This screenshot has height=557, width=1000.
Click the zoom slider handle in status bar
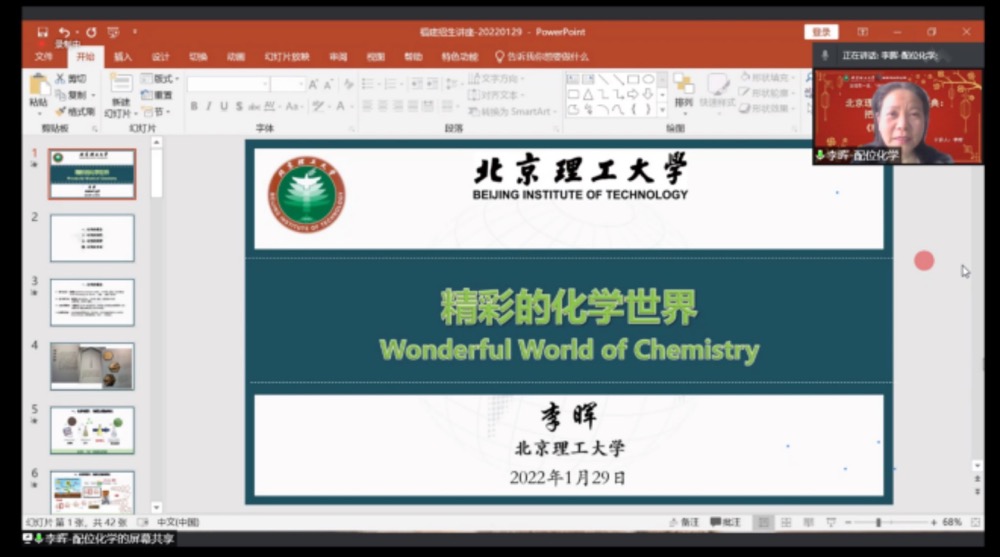[x=878, y=522]
